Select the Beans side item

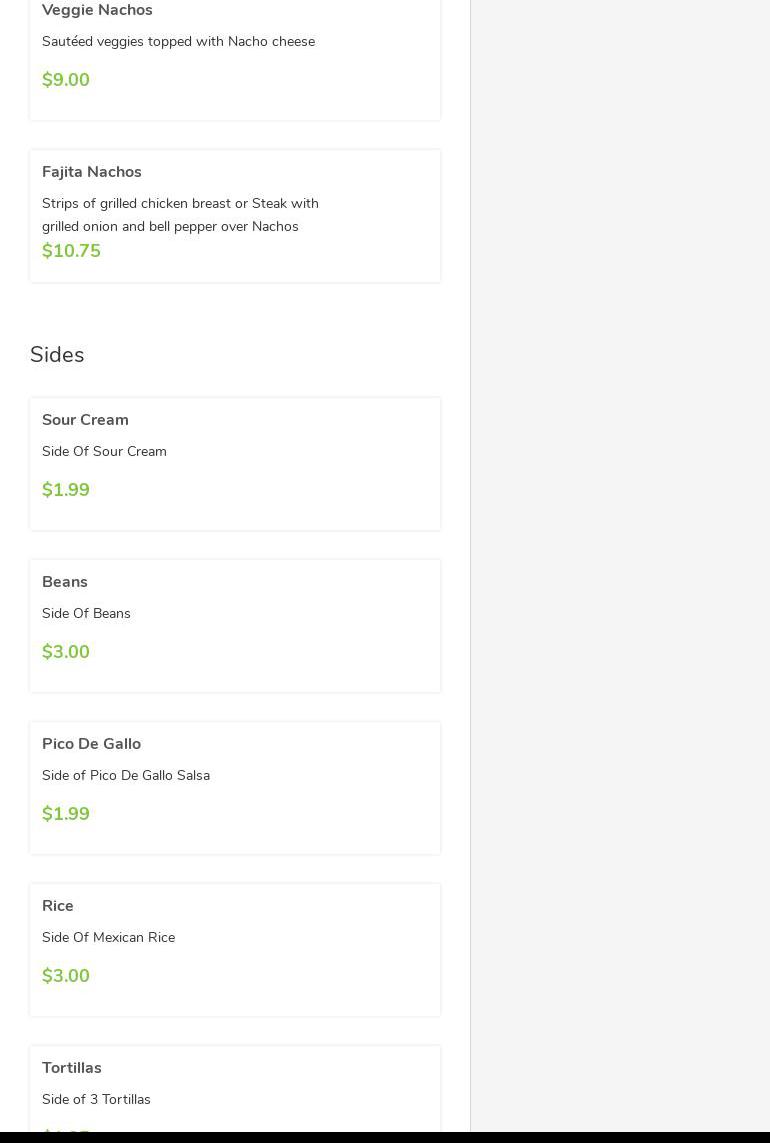pyautogui.click(x=65, y=582)
